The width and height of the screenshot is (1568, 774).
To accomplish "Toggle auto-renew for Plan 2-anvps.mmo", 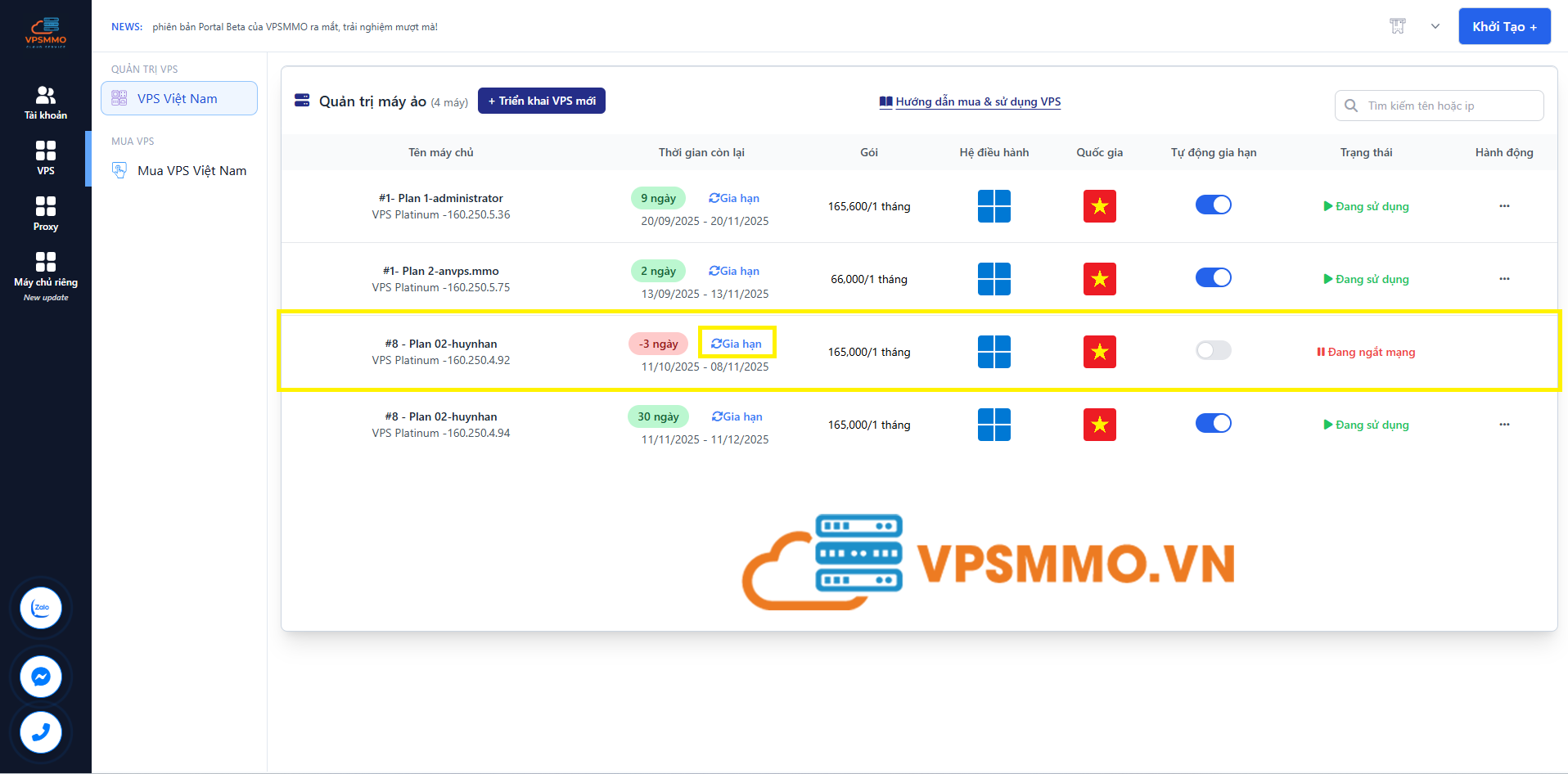I will pyautogui.click(x=1213, y=278).
